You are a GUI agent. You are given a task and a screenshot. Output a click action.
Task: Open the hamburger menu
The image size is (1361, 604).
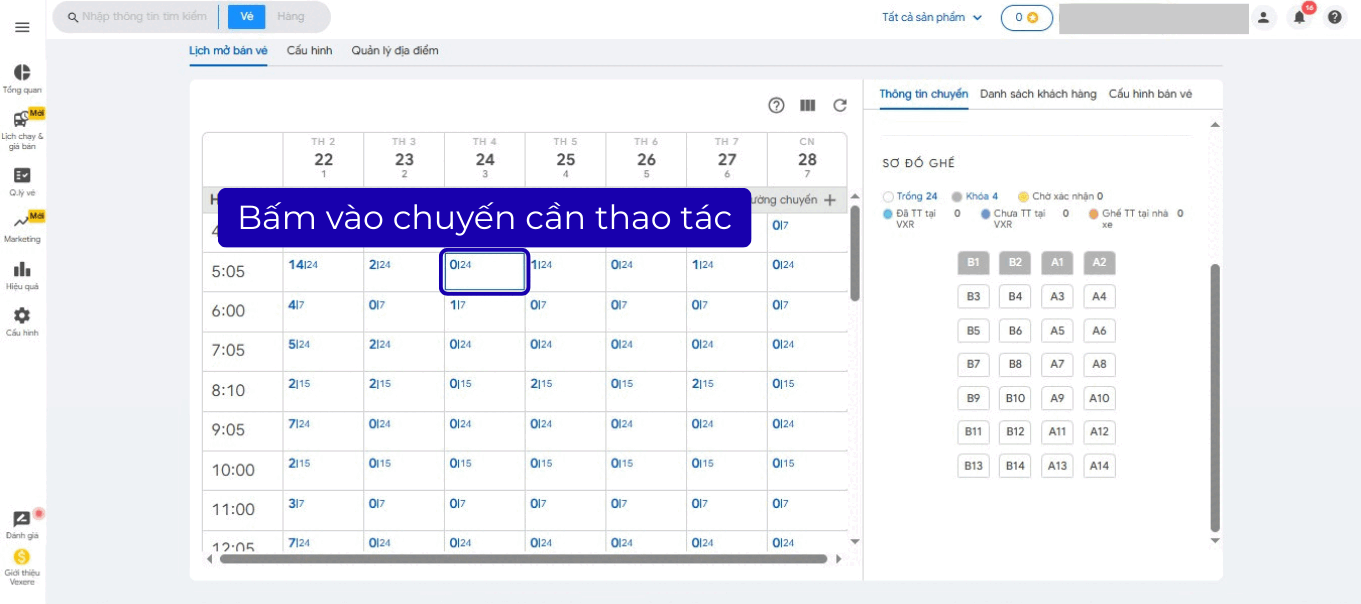(x=22, y=27)
